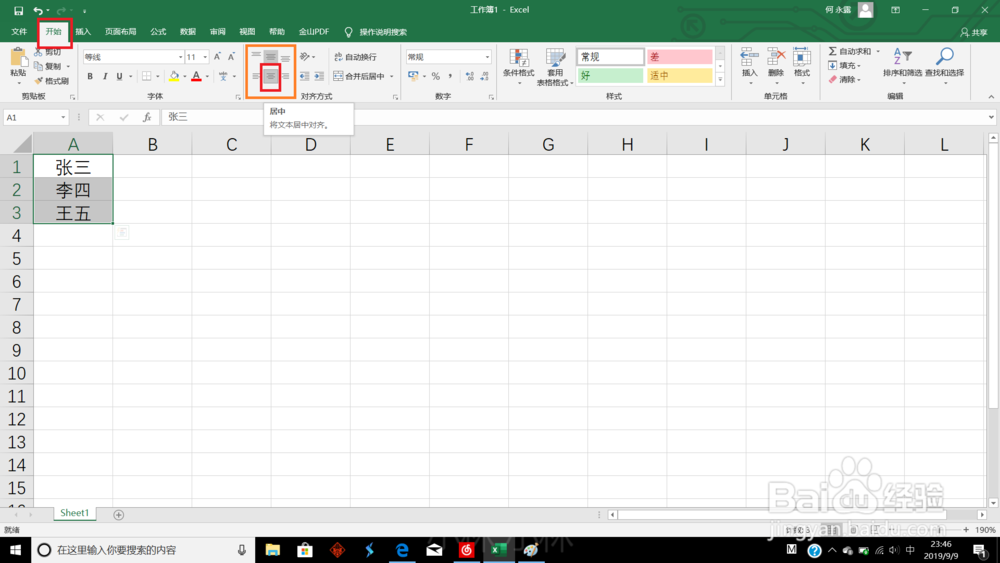Click the insert function fx icon
Screen dimensions: 1000x563
[x=147, y=117]
